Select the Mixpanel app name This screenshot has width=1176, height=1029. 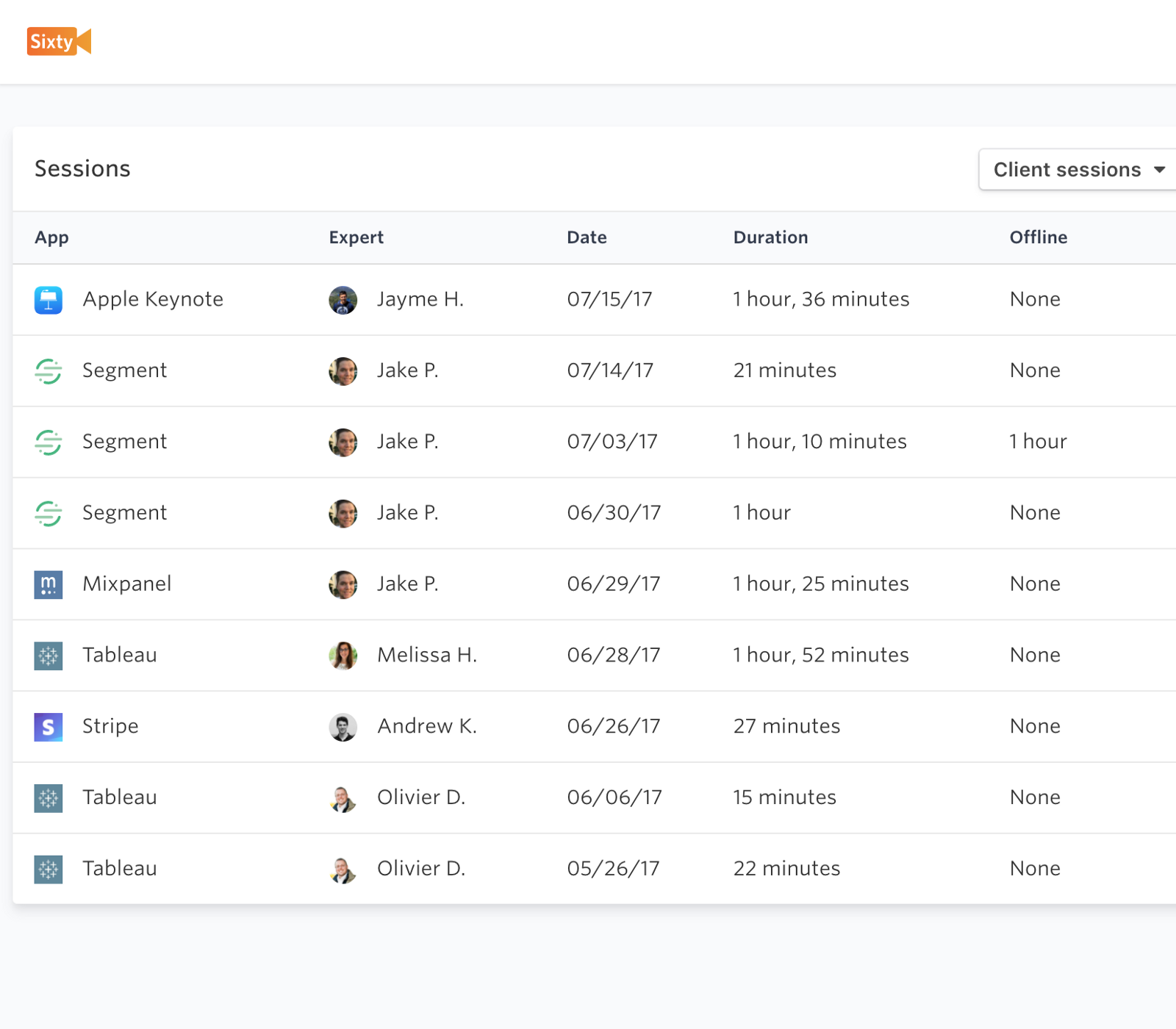pyautogui.click(x=127, y=584)
